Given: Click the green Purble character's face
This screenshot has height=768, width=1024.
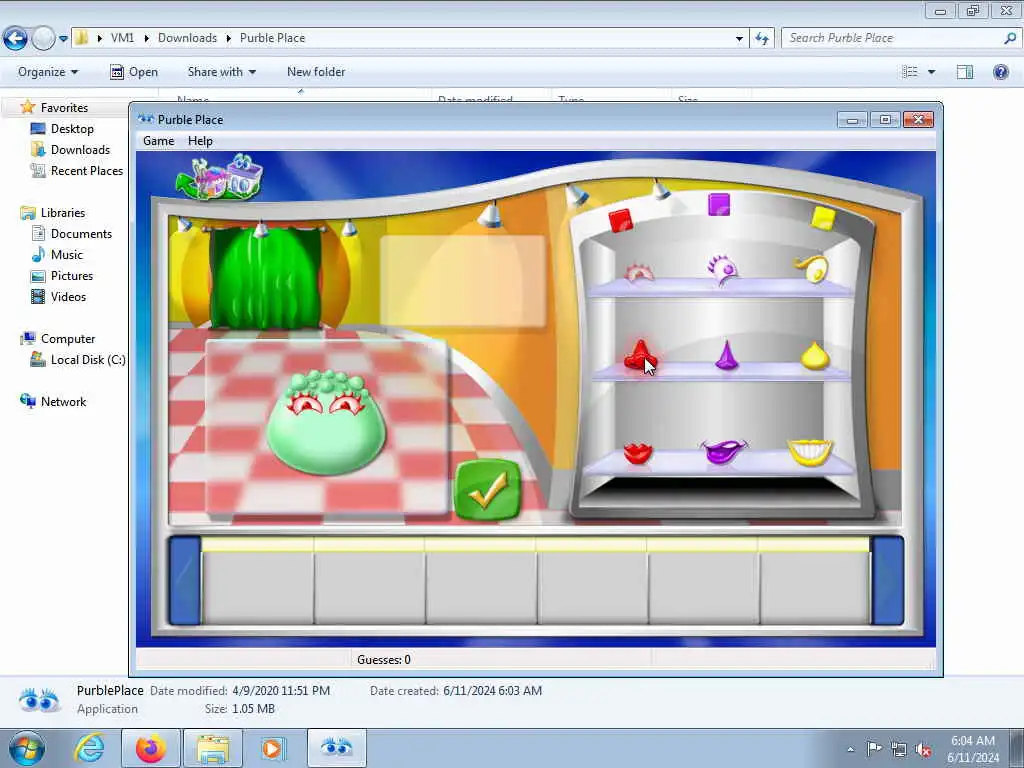Looking at the screenshot, I should point(327,423).
